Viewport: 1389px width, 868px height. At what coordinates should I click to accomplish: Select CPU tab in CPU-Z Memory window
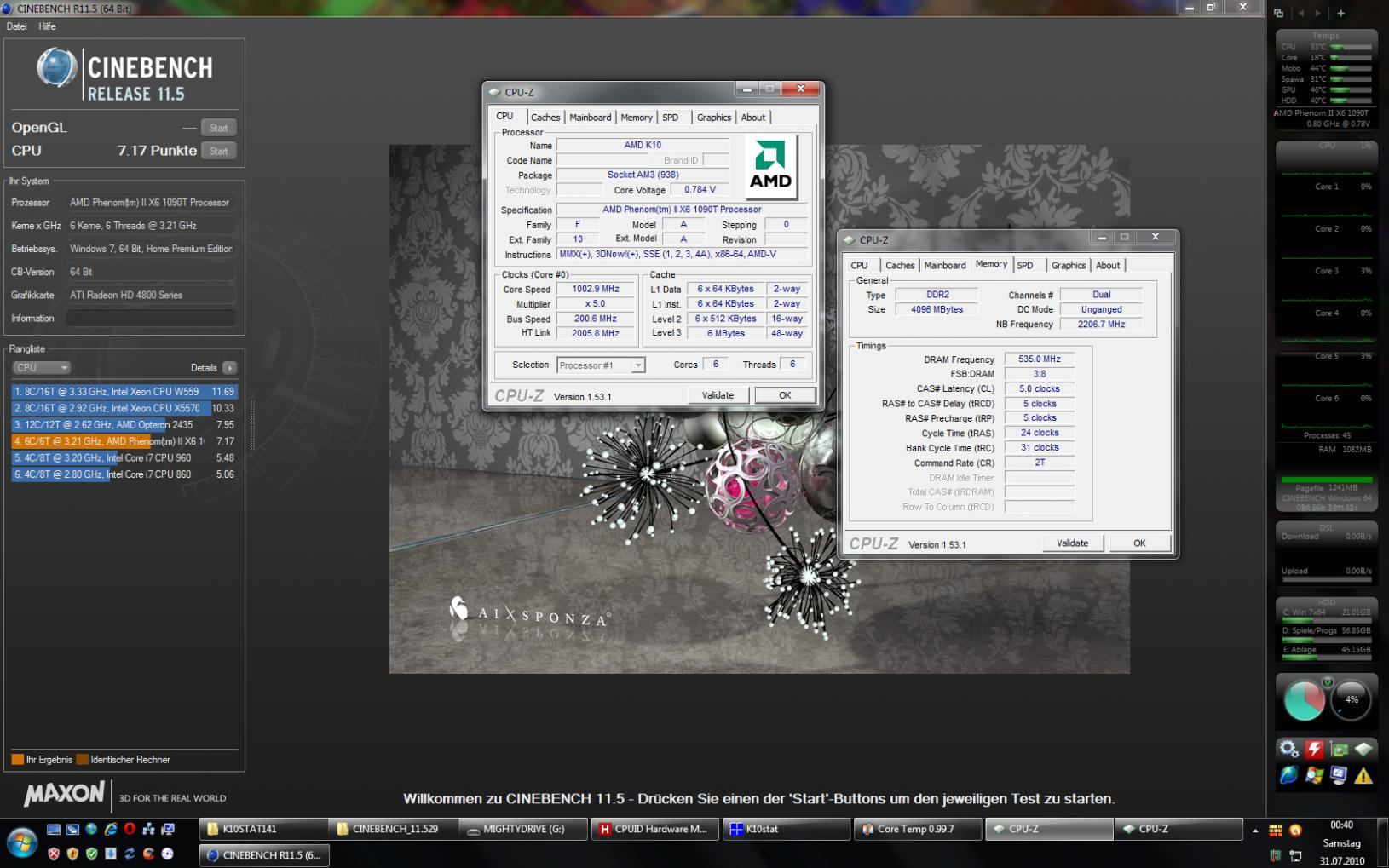859,266
